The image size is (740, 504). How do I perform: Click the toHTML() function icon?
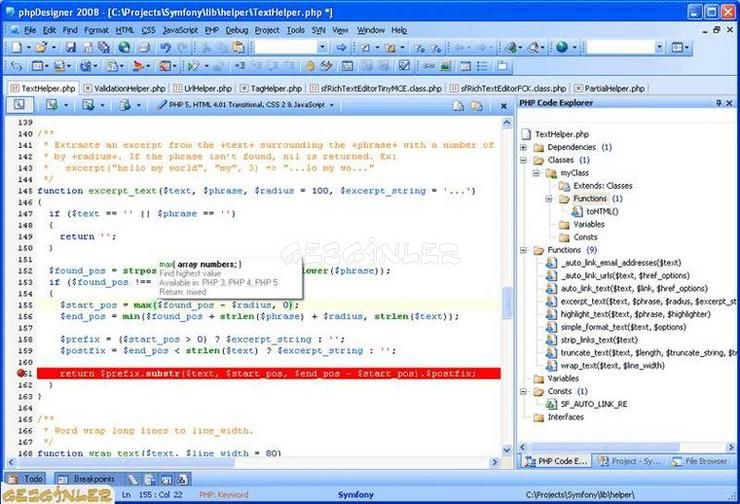click(577, 211)
